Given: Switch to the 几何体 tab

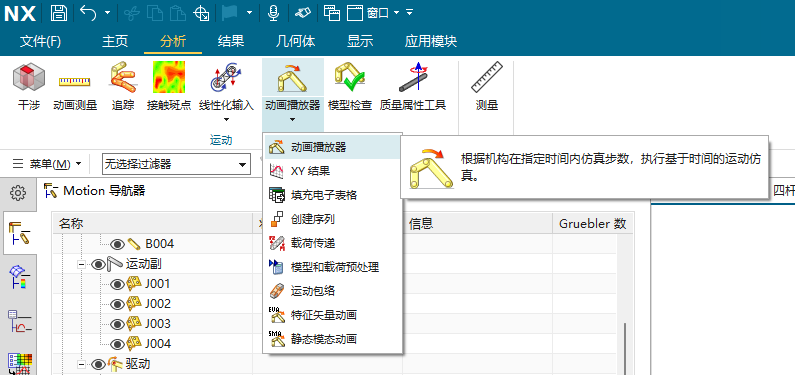Looking at the screenshot, I should 296,42.
